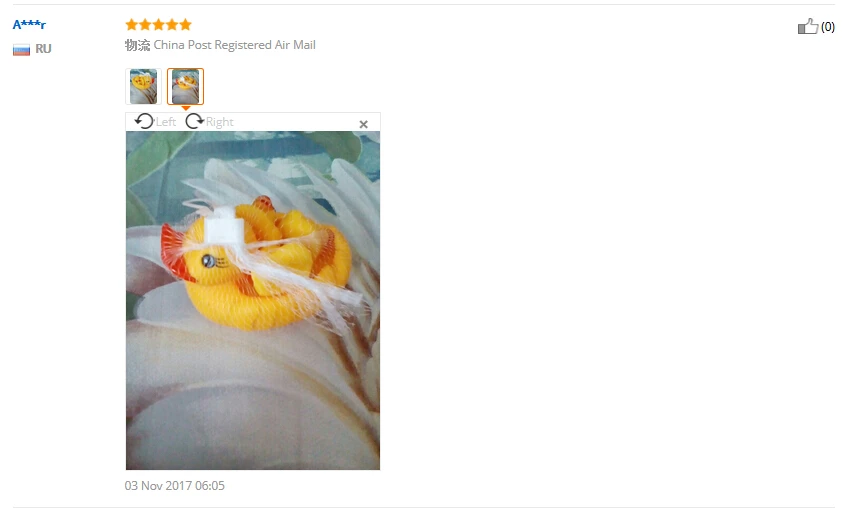Viewport: 861px width, 522px height.
Task: Close the enlarged review photo viewer
Action: coord(364,125)
